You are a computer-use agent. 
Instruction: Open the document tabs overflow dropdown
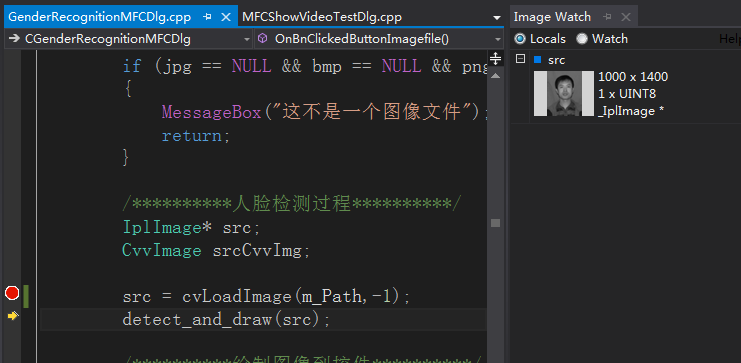(x=497, y=18)
